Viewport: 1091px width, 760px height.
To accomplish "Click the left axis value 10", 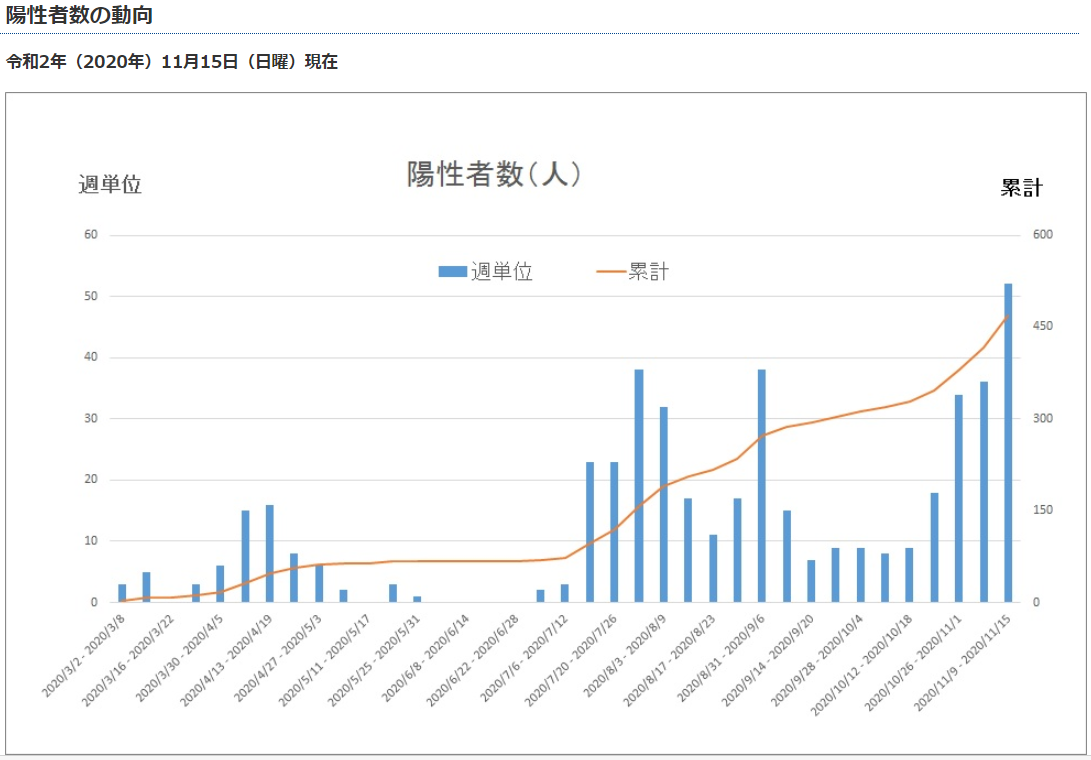I will pyautogui.click(x=91, y=541).
